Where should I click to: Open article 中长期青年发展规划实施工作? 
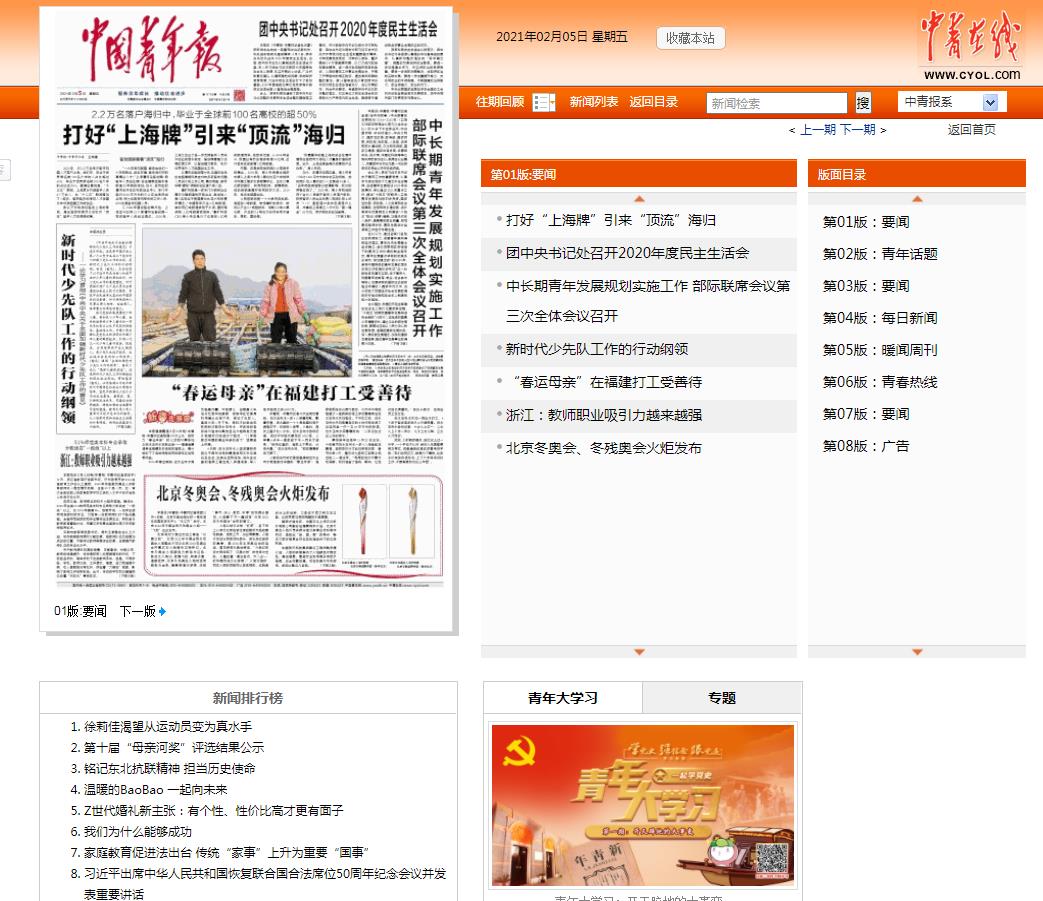[648, 301]
